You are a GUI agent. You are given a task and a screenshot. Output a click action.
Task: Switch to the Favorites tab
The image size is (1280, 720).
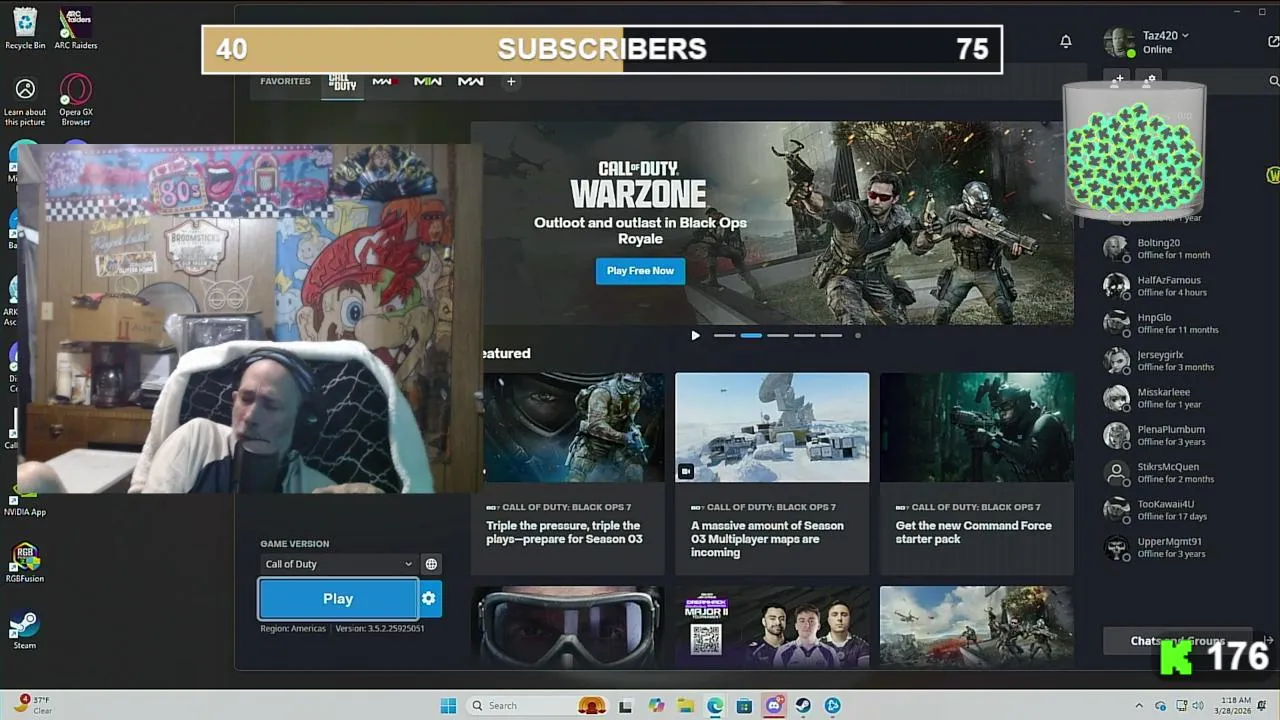285,81
